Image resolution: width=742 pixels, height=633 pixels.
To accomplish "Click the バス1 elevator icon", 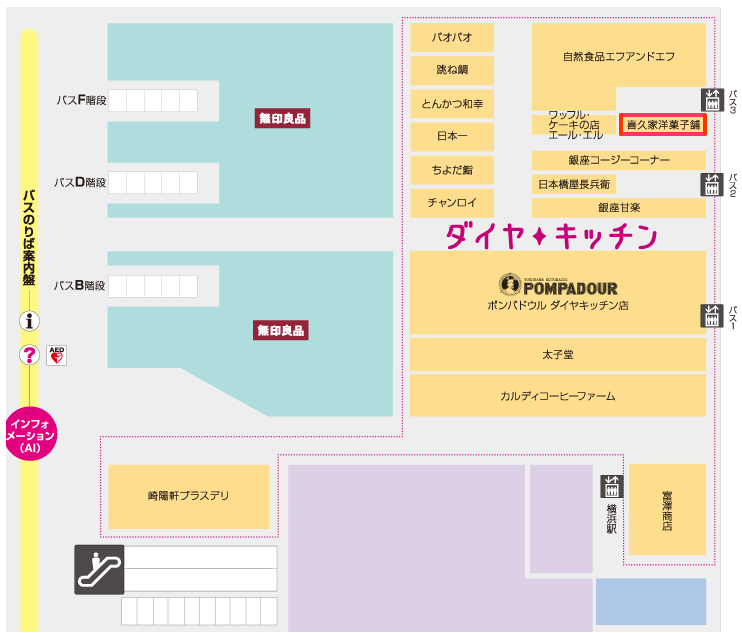I will 711,315.
